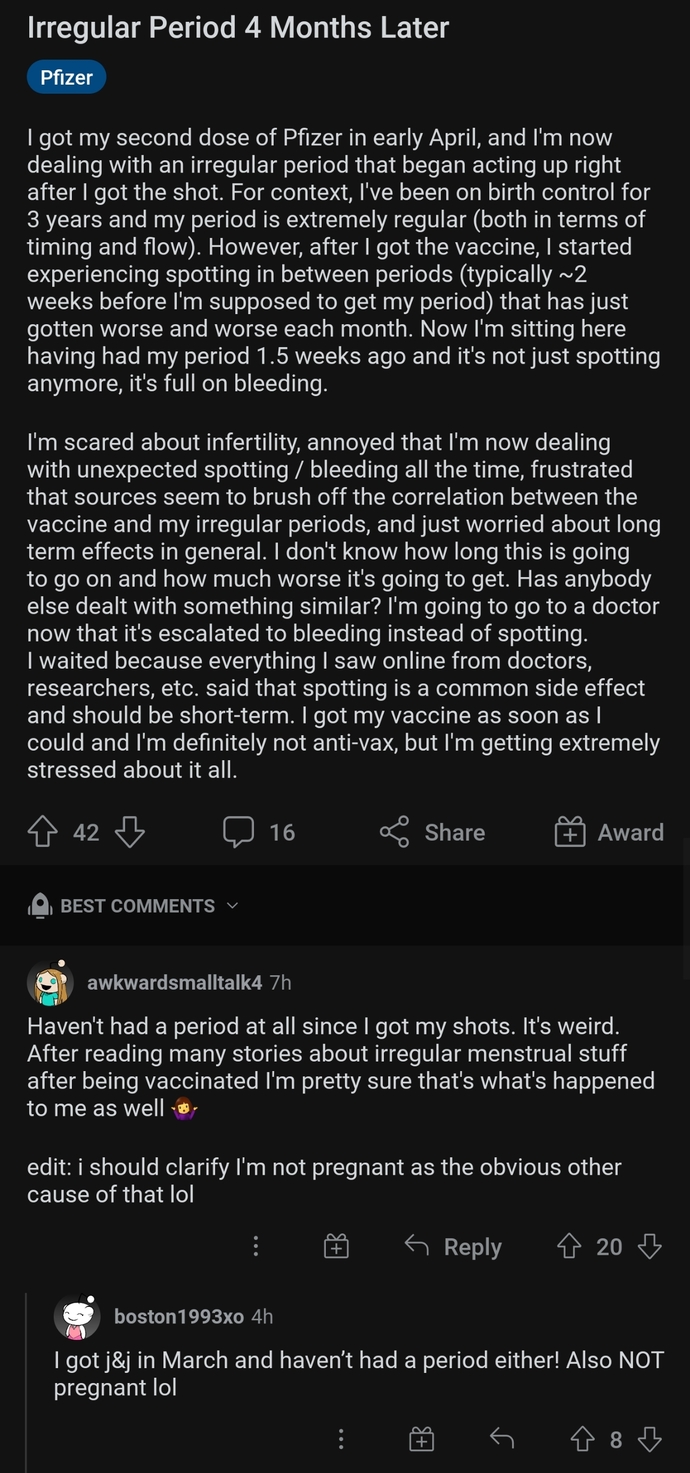Toggle downvote on awkwardsmalltalk4's comment

tap(649, 1246)
